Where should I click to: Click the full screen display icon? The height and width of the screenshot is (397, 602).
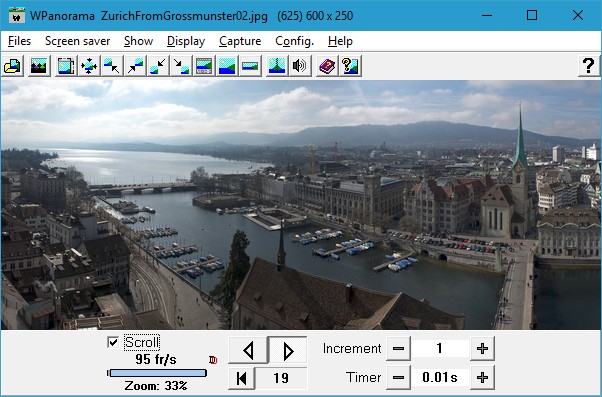66,66
